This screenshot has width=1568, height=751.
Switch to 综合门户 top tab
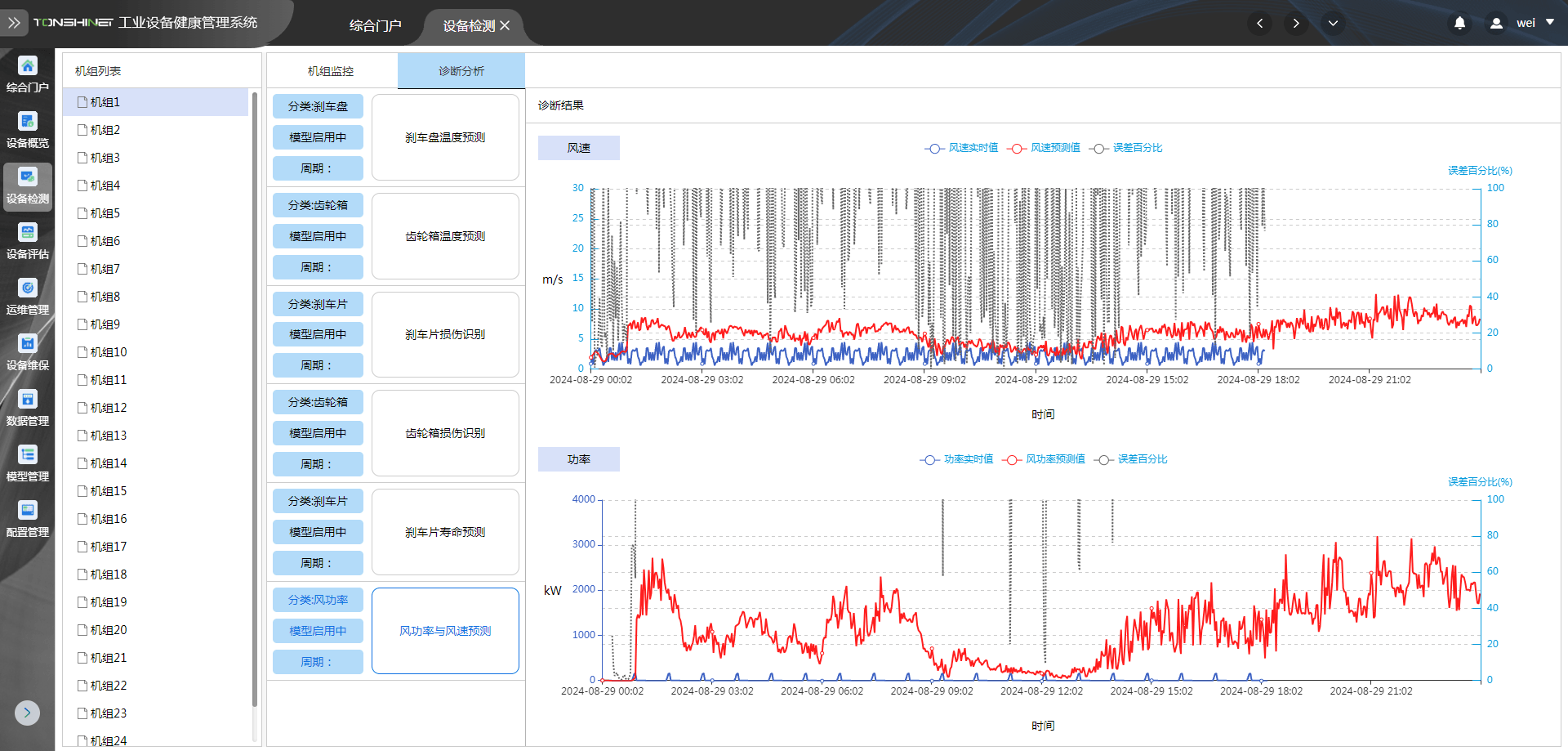[x=375, y=25]
